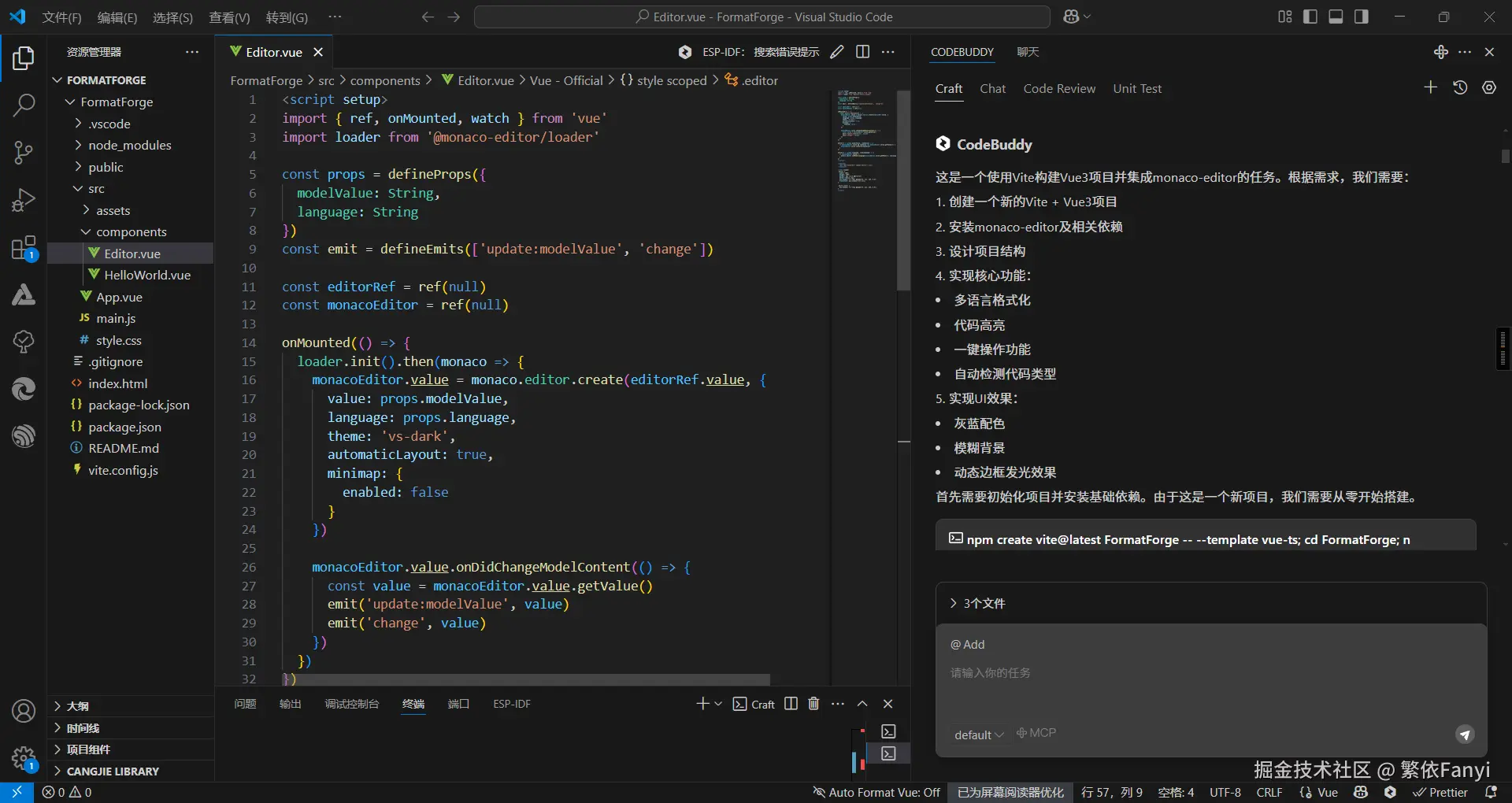The width and height of the screenshot is (1512, 803).
Task: Expand the 3个文件 section
Action: click(x=976, y=603)
